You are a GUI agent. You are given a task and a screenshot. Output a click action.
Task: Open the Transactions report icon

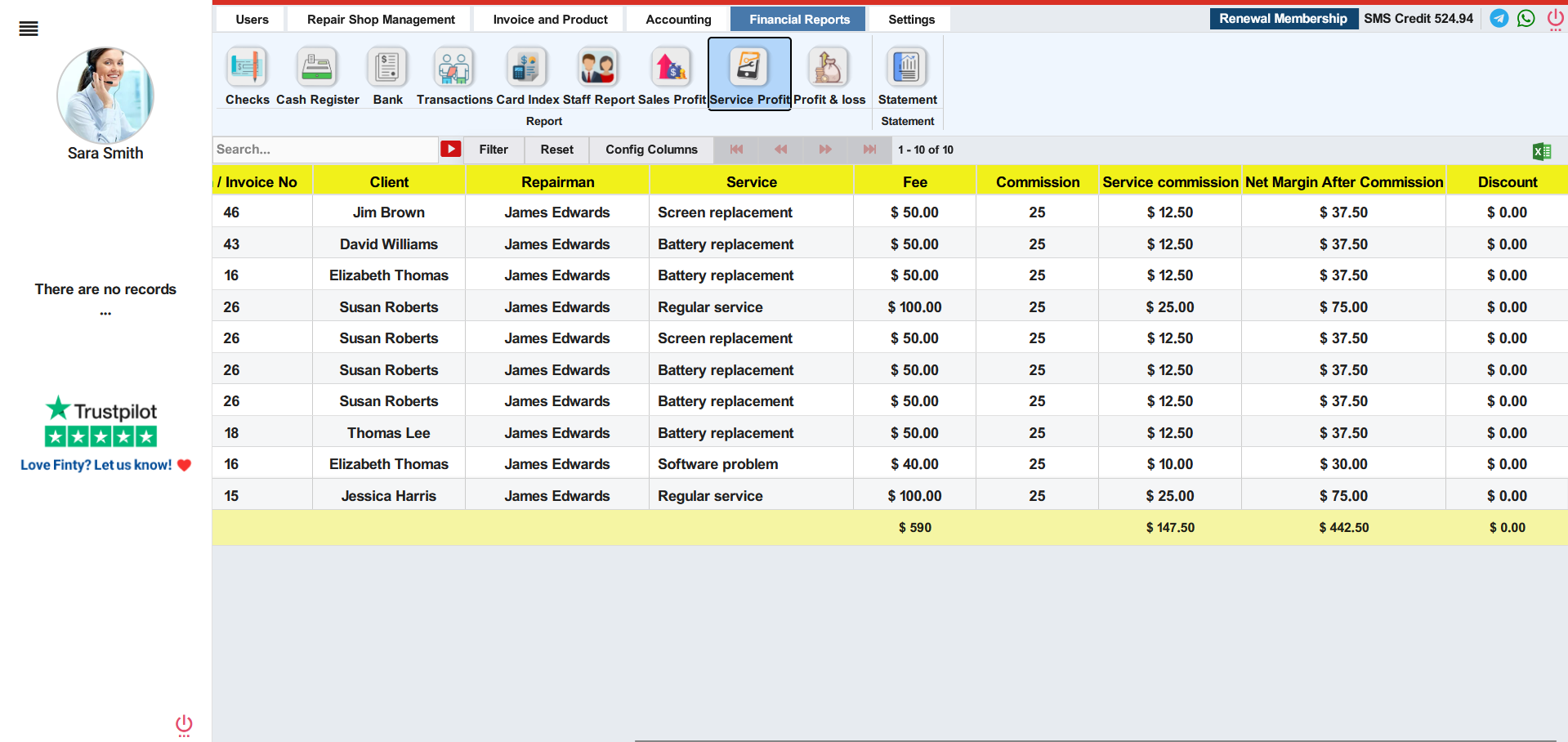coord(454,69)
